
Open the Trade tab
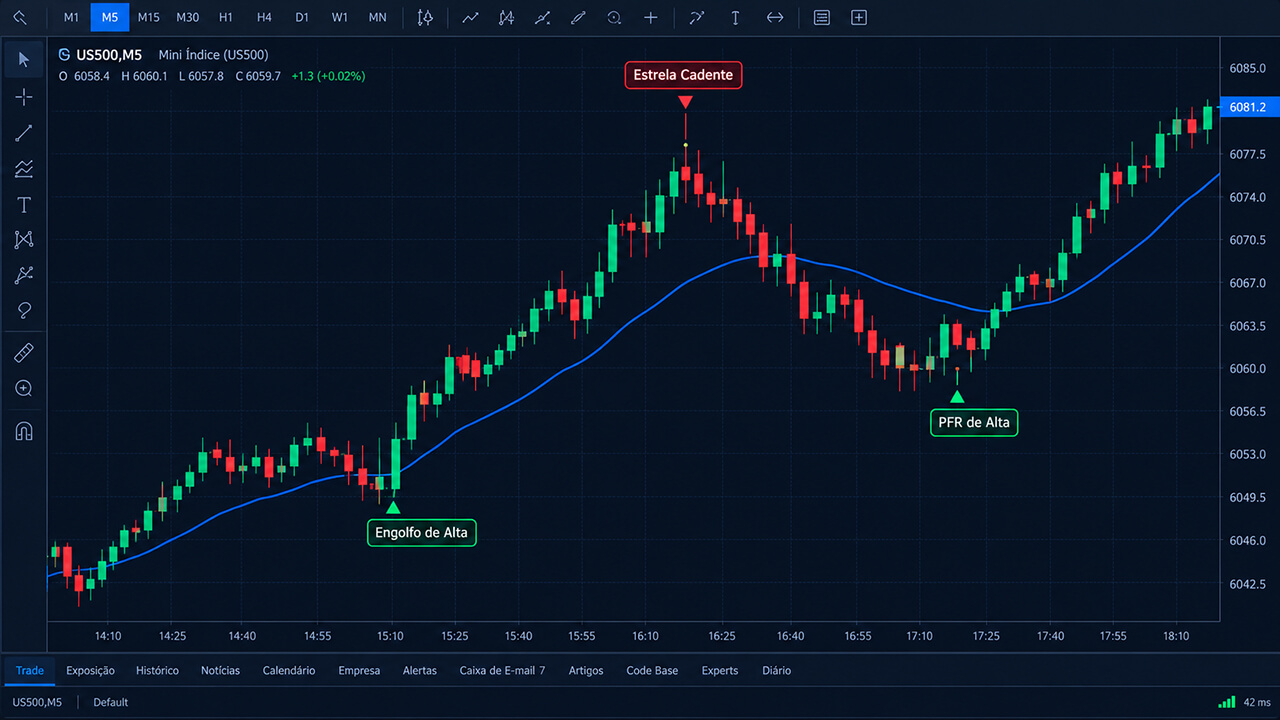click(x=29, y=671)
